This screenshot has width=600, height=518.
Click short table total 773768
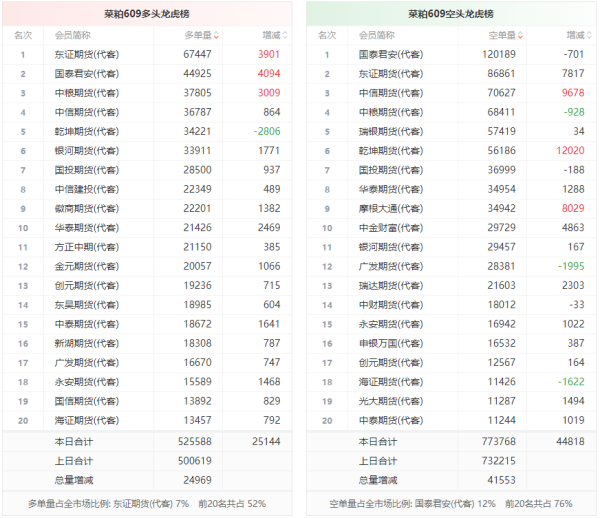[x=499, y=441]
